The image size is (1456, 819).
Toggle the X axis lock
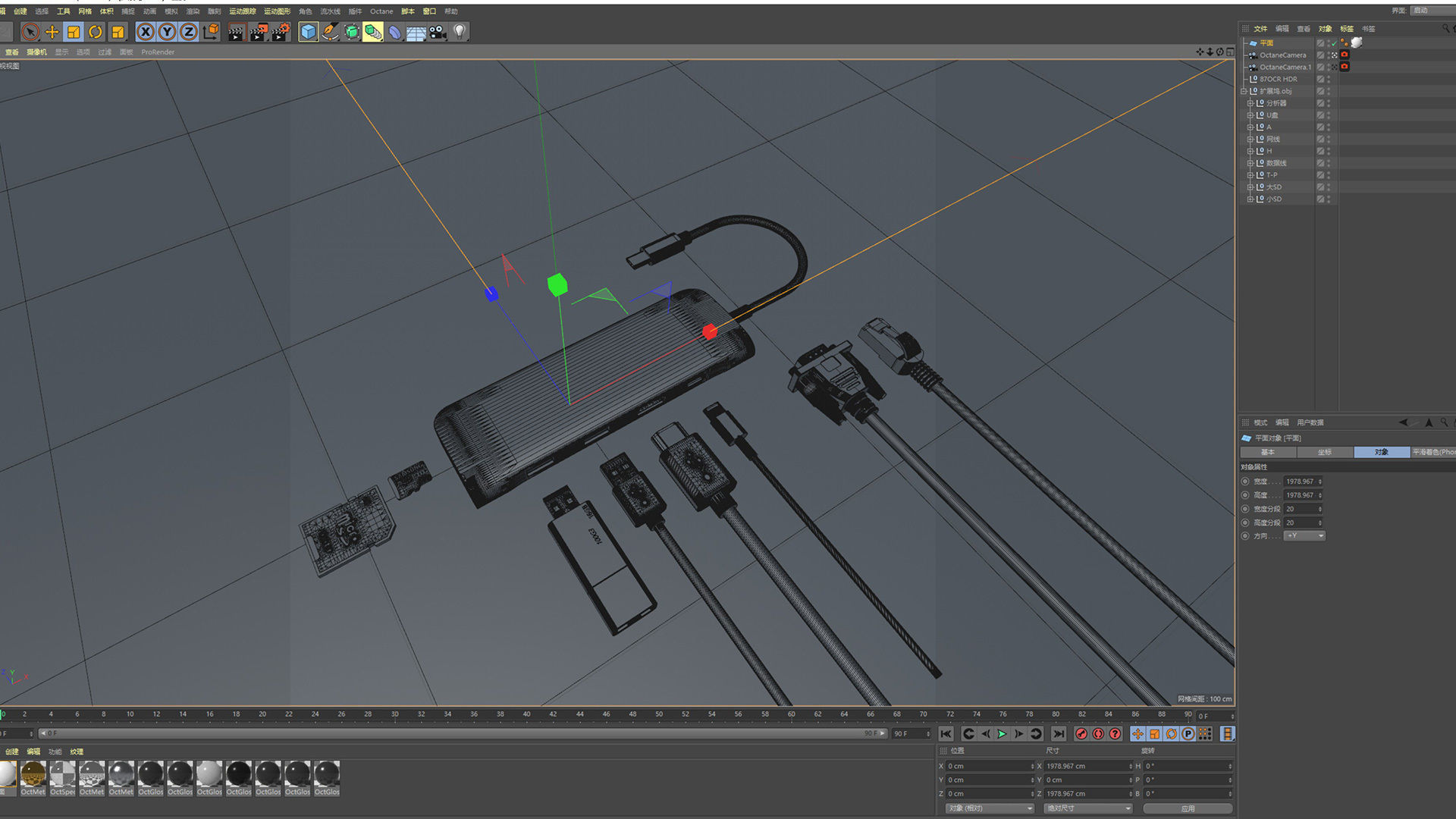145,32
